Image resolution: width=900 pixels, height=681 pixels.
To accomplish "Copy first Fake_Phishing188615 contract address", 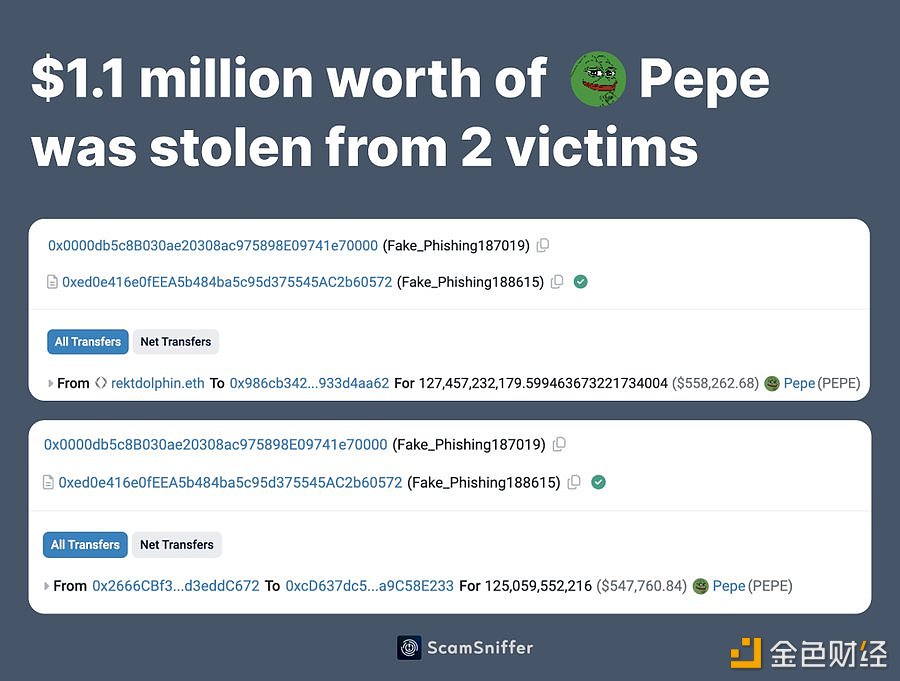I will (557, 282).
